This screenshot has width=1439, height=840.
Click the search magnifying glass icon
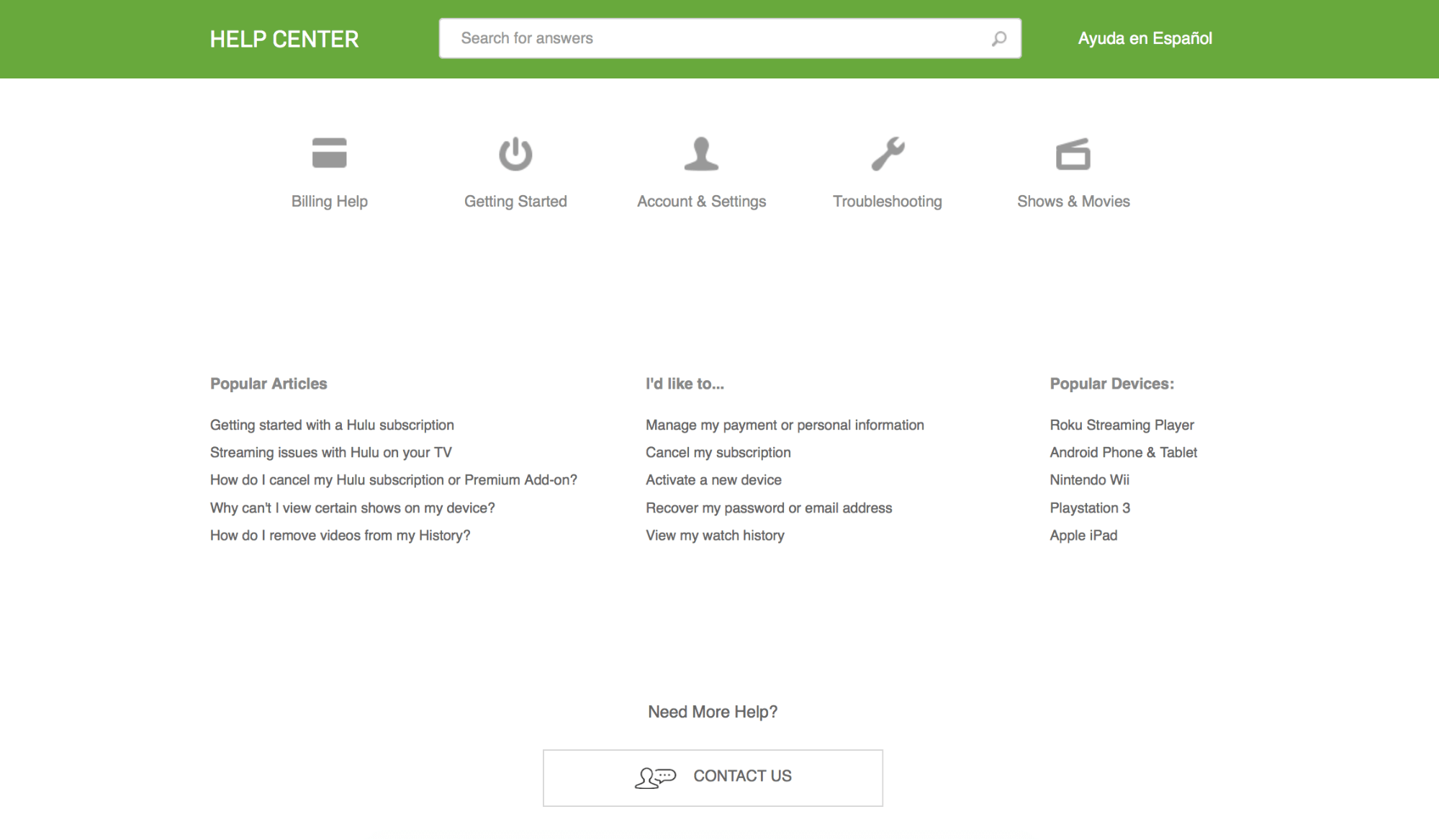(998, 38)
